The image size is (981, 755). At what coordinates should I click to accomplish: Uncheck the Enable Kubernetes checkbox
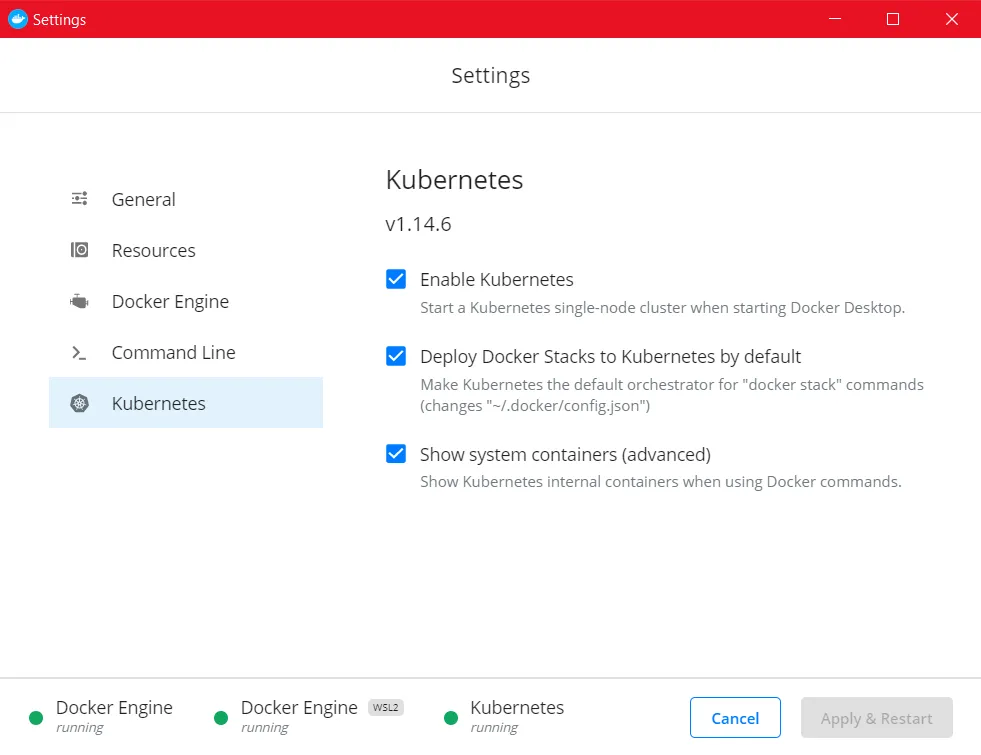396,279
